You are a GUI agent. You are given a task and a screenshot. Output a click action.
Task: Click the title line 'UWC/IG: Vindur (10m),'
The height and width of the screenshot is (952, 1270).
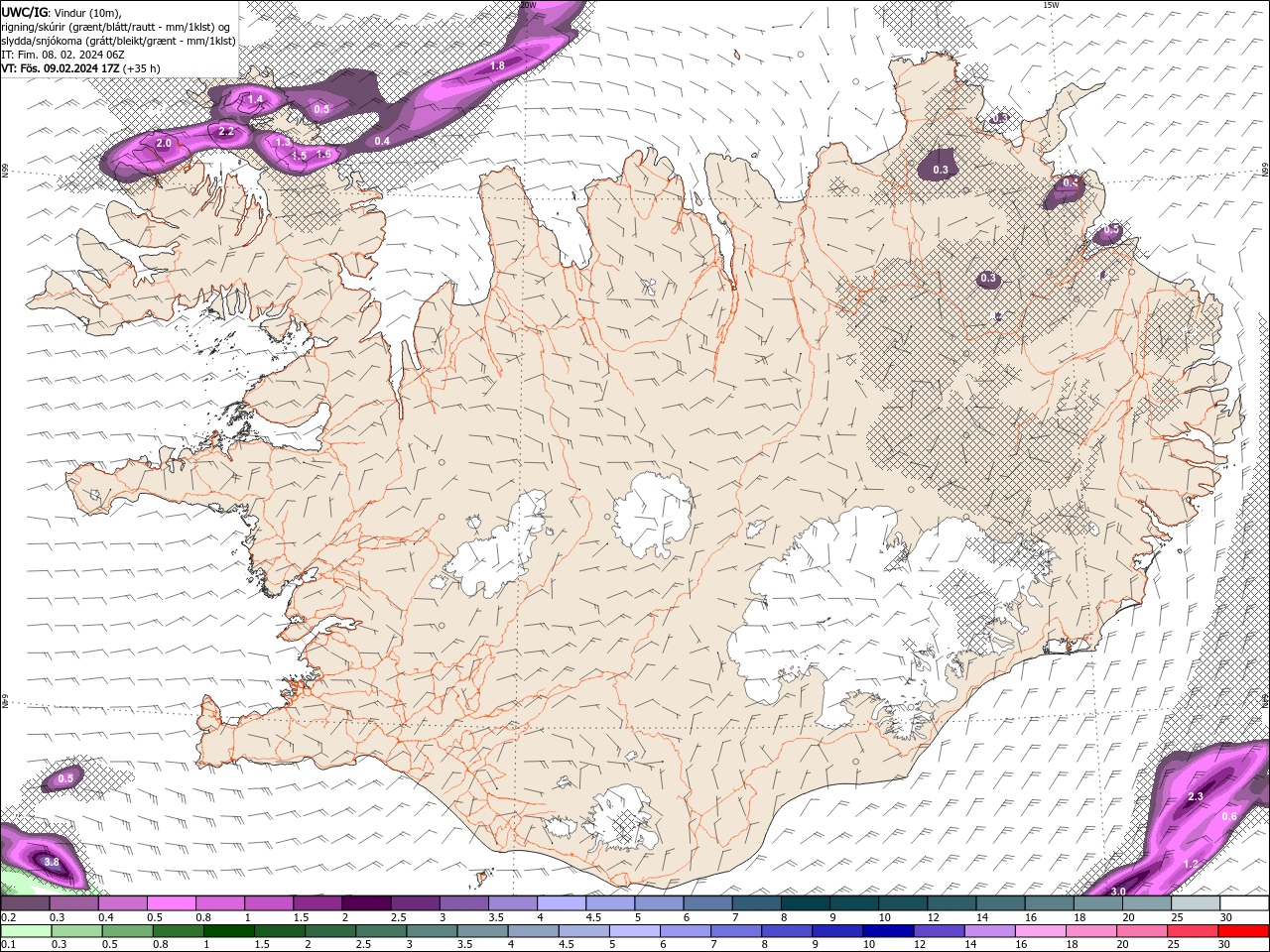tap(62, 12)
